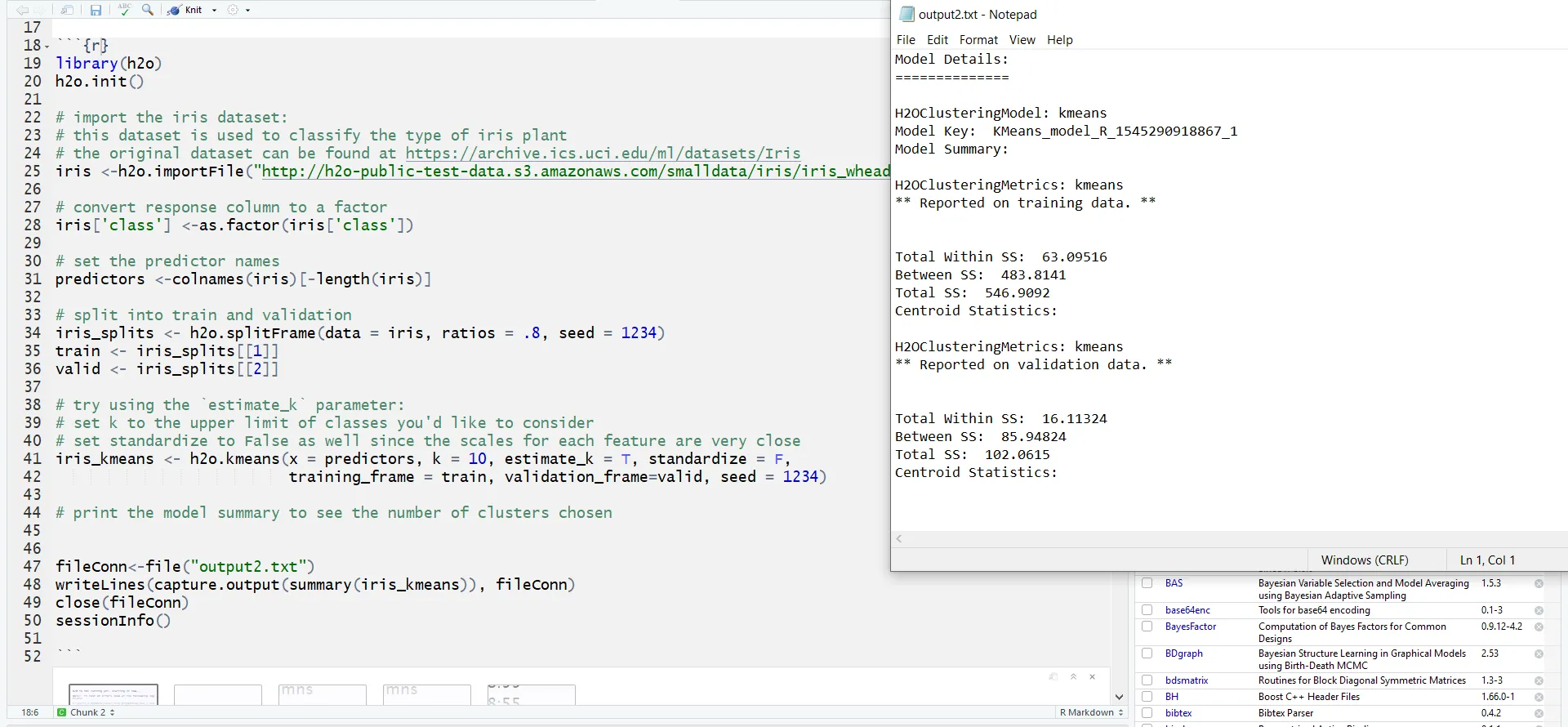Check the BAS package checkbox
Image resolution: width=1568 pixels, height=727 pixels.
coord(1147,583)
